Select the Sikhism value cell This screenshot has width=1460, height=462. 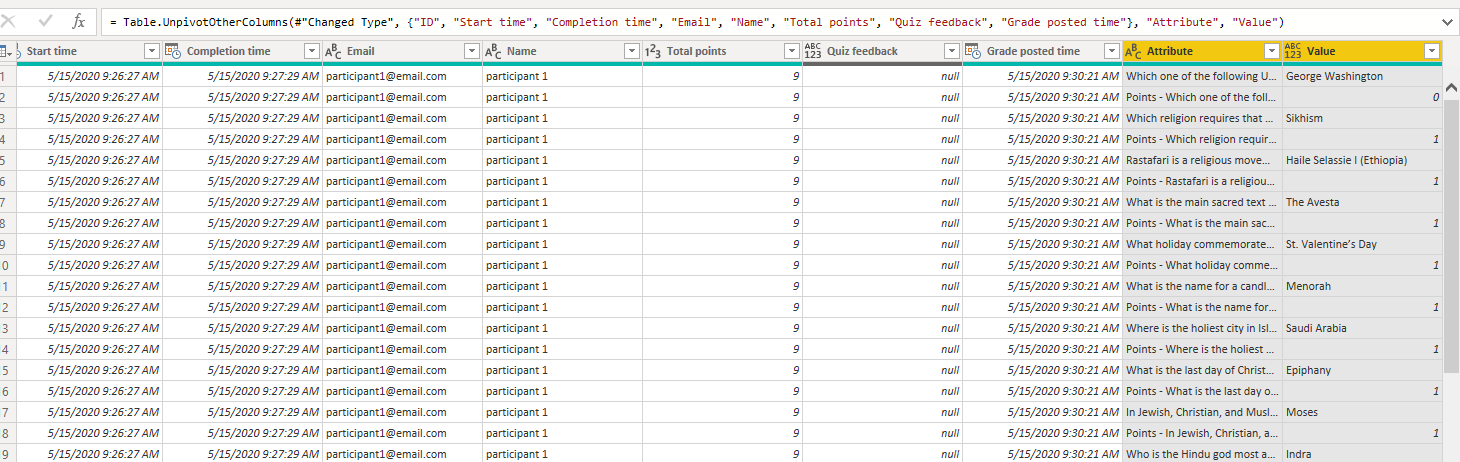coord(1362,118)
